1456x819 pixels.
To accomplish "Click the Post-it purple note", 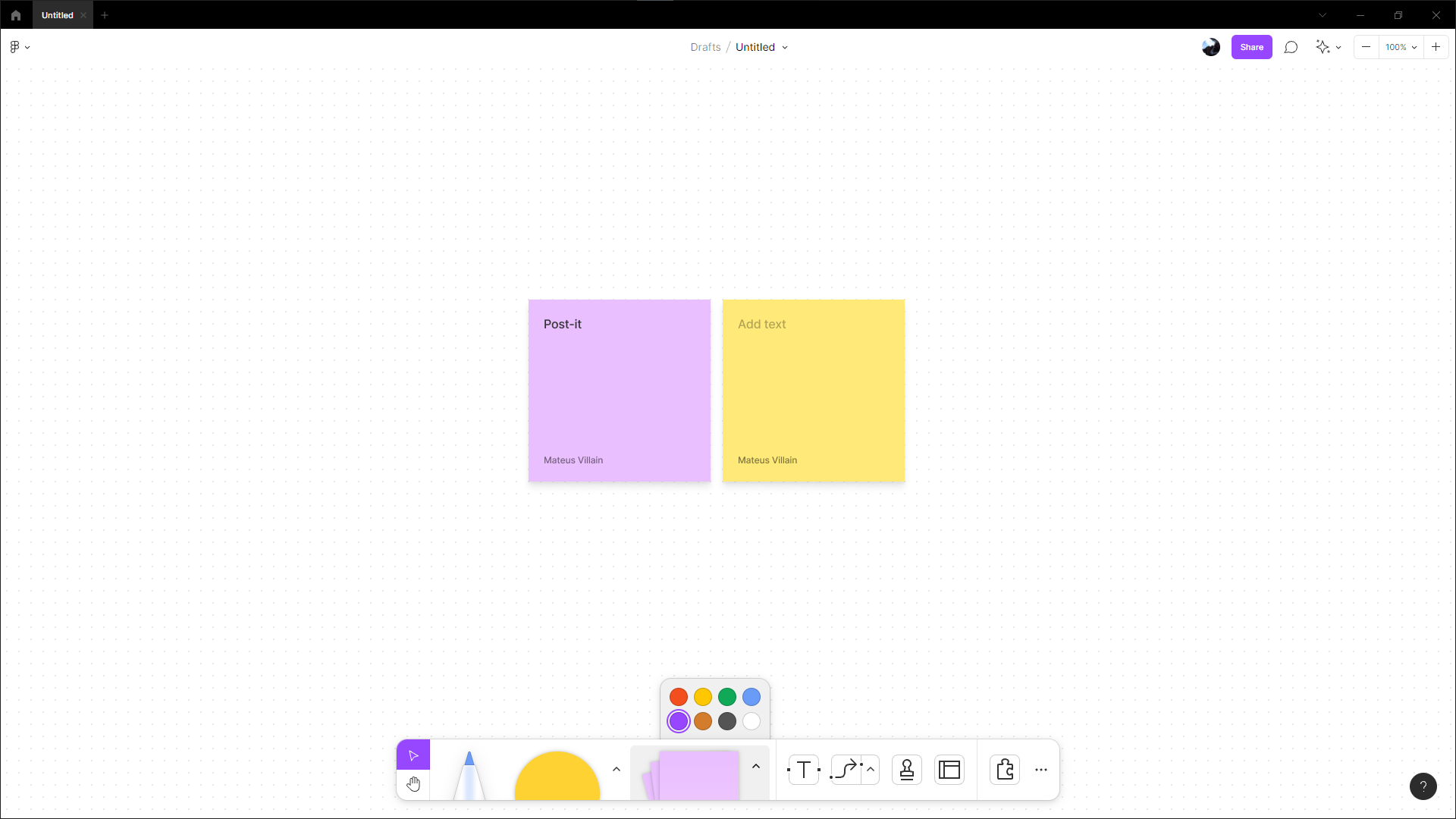I will (619, 390).
